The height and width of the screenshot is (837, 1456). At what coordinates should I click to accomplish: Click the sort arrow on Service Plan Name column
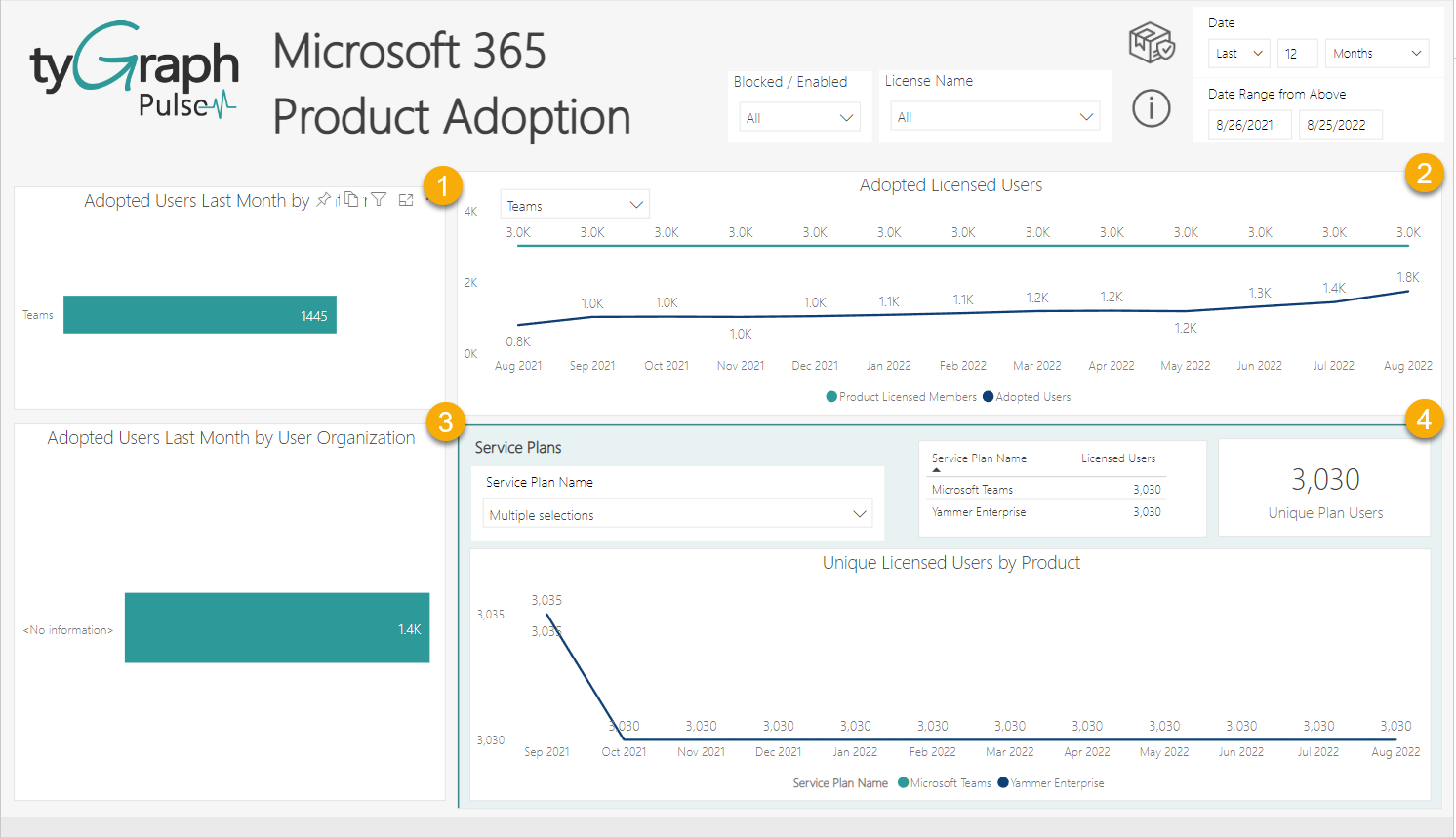coord(938,470)
